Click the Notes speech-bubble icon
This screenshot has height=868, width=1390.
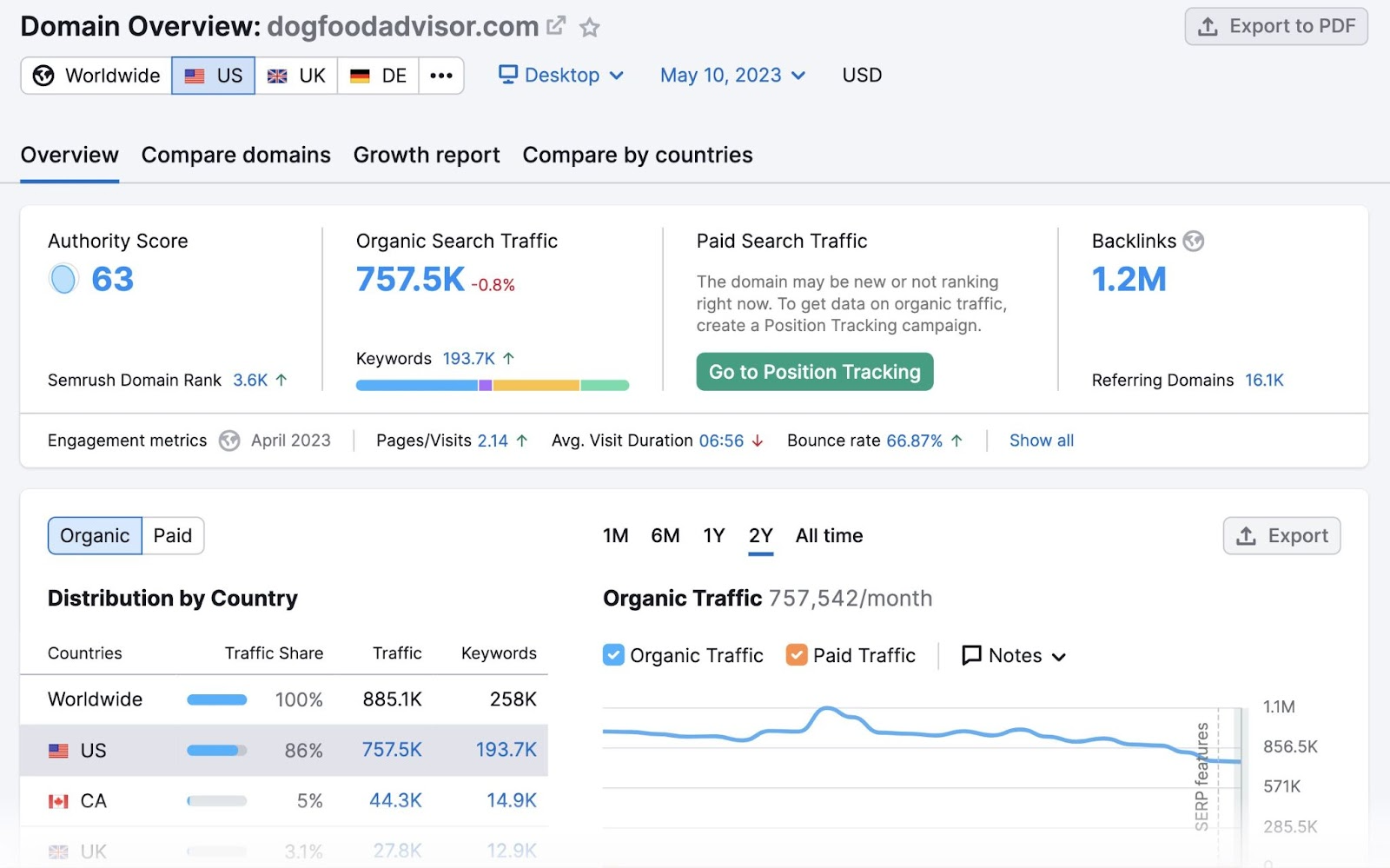tap(971, 655)
